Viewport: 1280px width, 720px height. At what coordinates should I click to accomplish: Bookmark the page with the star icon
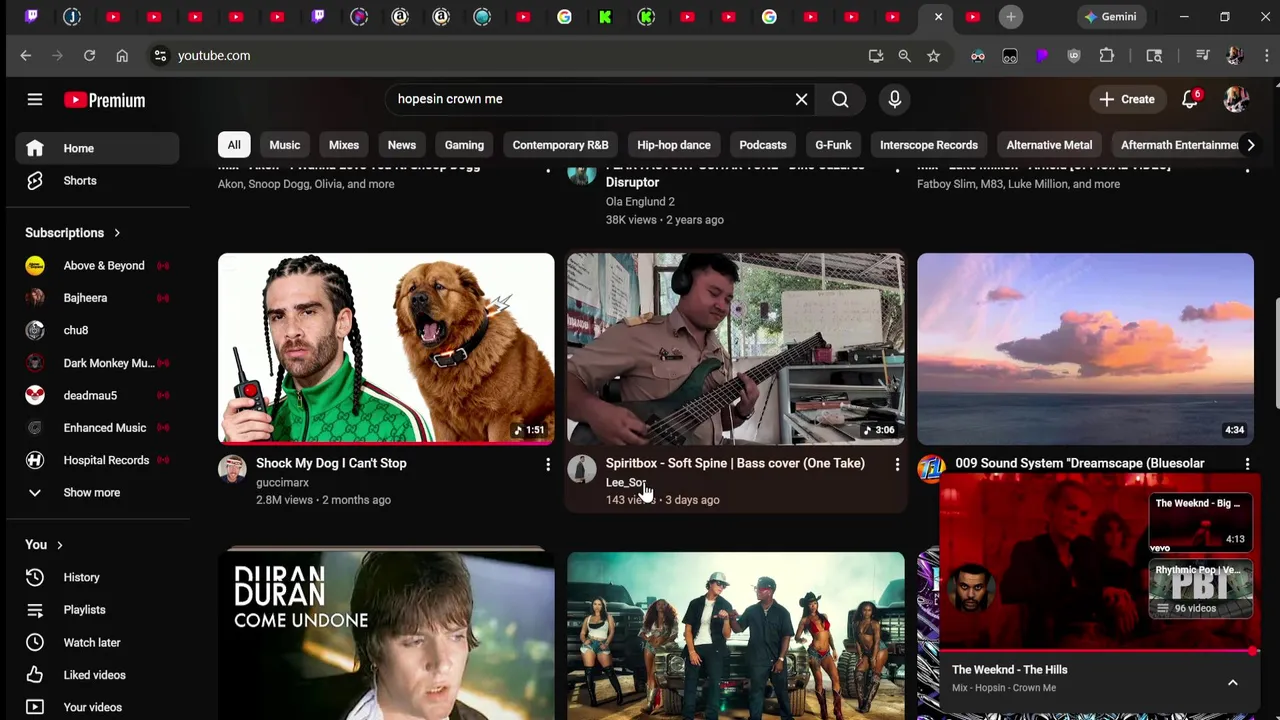click(933, 56)
